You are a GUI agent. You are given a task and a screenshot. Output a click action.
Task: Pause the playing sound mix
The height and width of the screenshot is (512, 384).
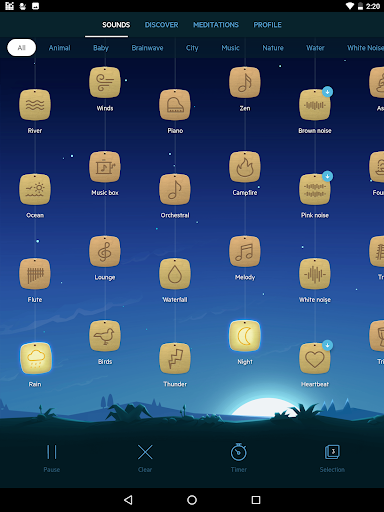pyautogui.click(x=52, y=458)
